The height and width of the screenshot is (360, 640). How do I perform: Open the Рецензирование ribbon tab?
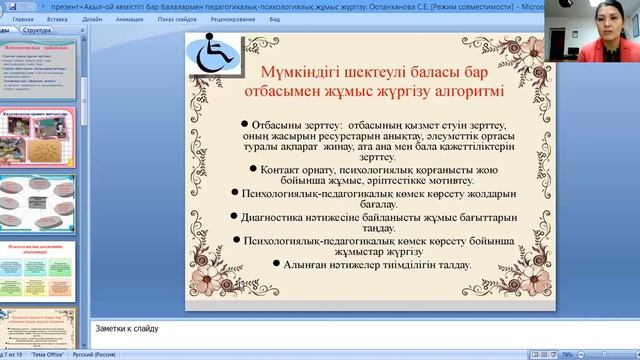tap(233, 19)
